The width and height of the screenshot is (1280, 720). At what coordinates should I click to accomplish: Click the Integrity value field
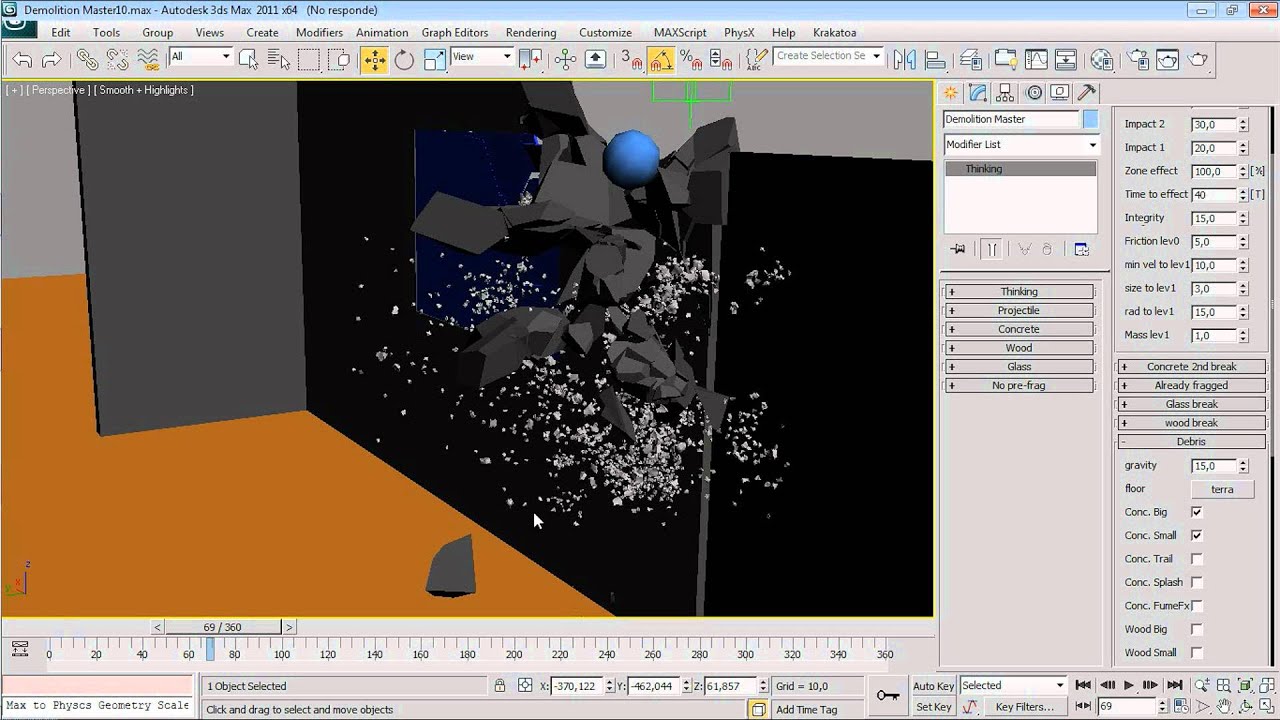coord(1214,218)
